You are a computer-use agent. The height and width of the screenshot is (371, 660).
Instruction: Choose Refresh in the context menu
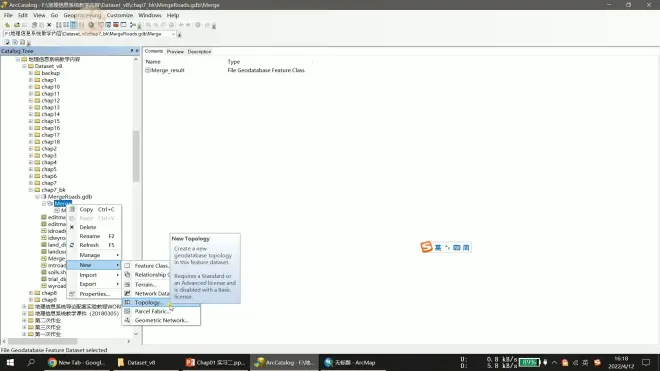point(93,245)
